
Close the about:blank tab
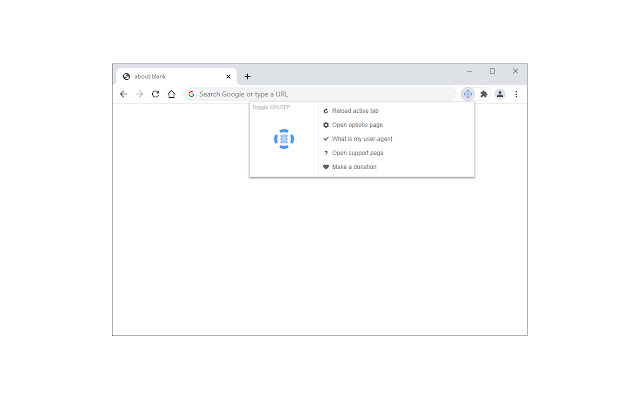228,76
